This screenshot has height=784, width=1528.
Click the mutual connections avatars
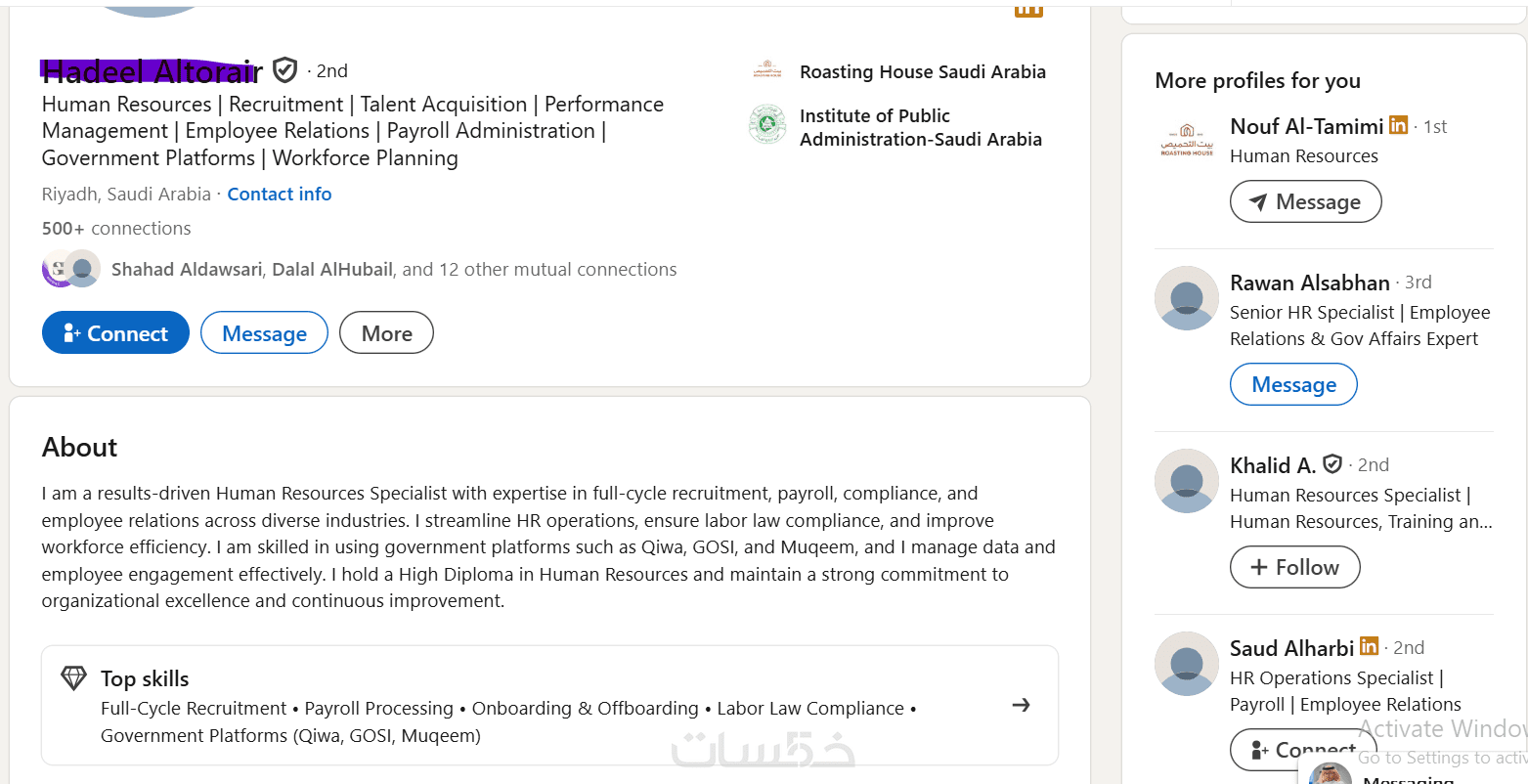tap(71, 269)
